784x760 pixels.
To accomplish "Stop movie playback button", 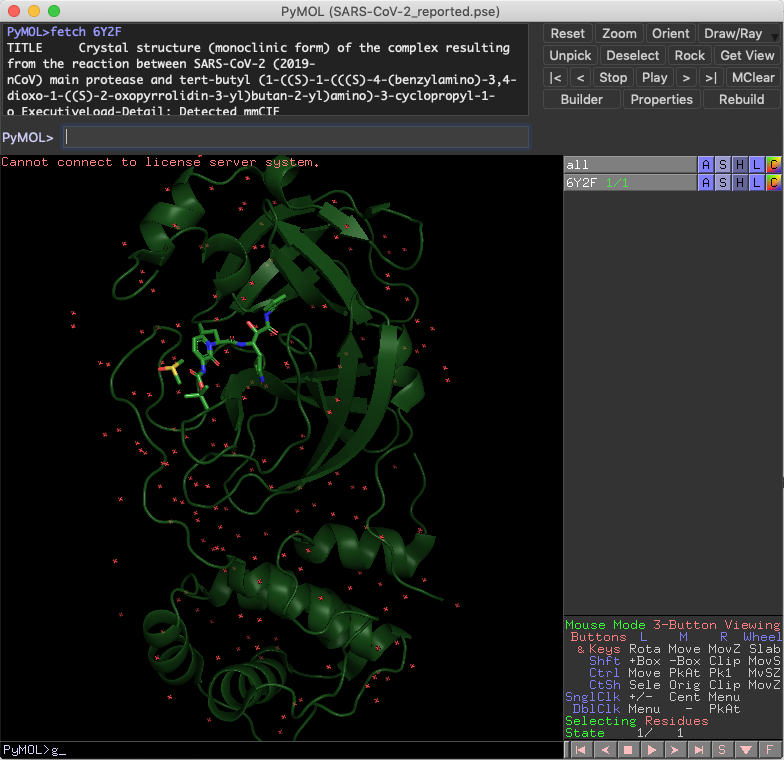I will point(613,78).
